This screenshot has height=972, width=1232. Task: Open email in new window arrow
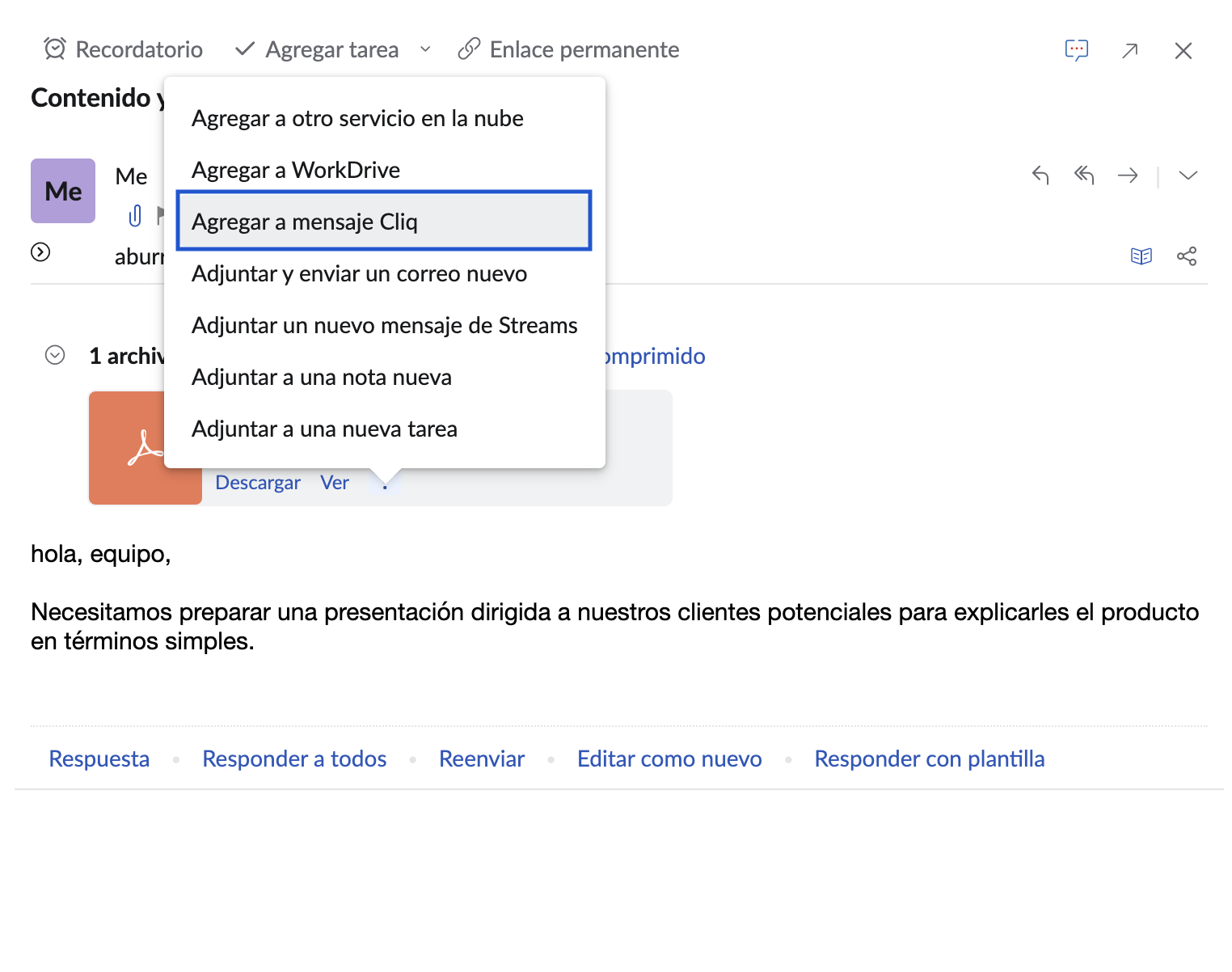point(1130,51)
